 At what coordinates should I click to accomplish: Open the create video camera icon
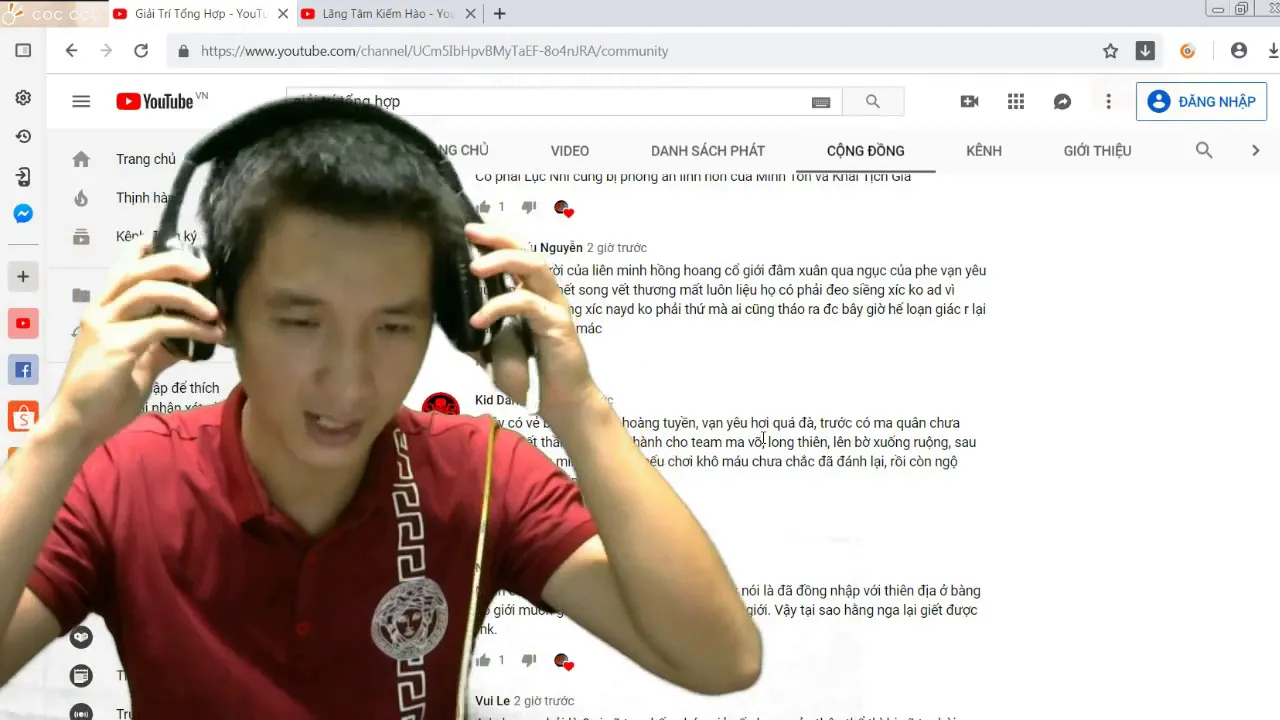point(969,101)
